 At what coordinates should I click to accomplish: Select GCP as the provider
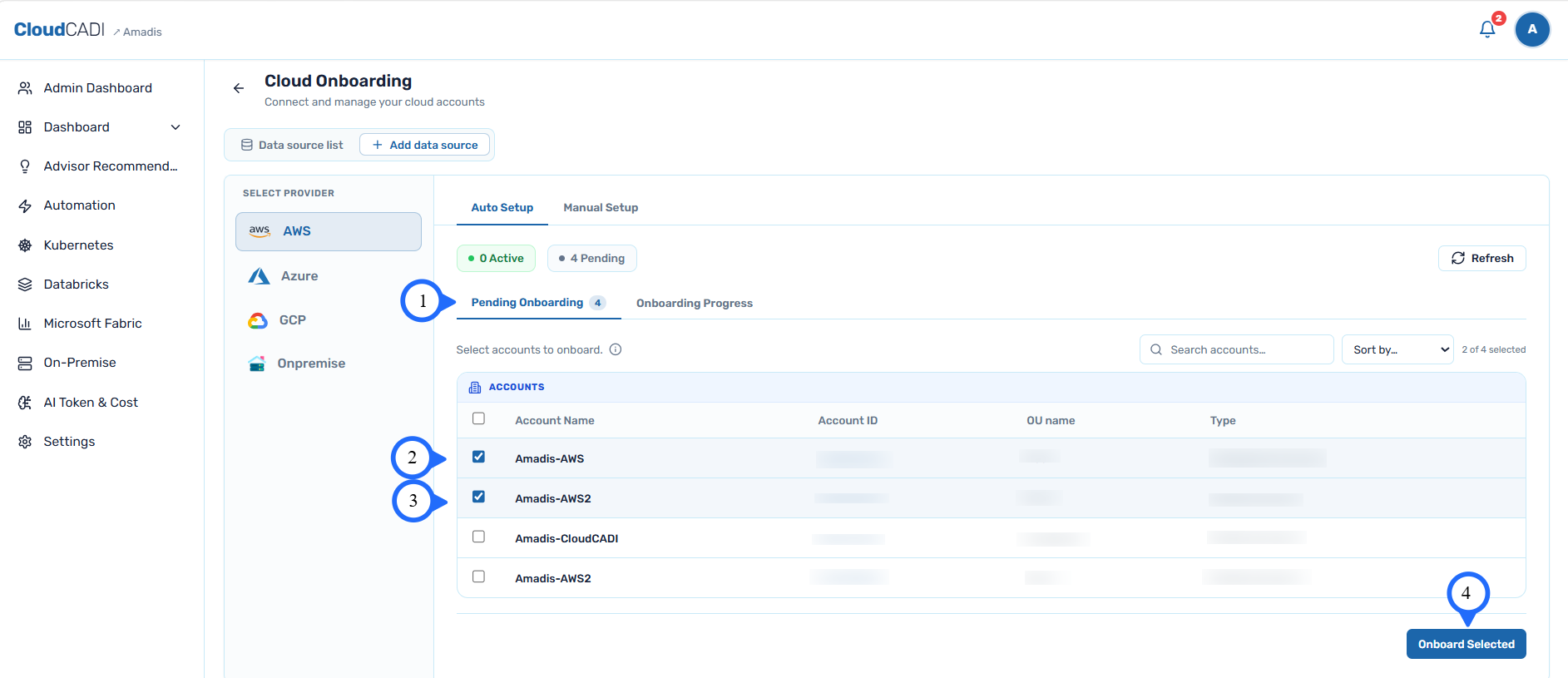pos(329,320)
